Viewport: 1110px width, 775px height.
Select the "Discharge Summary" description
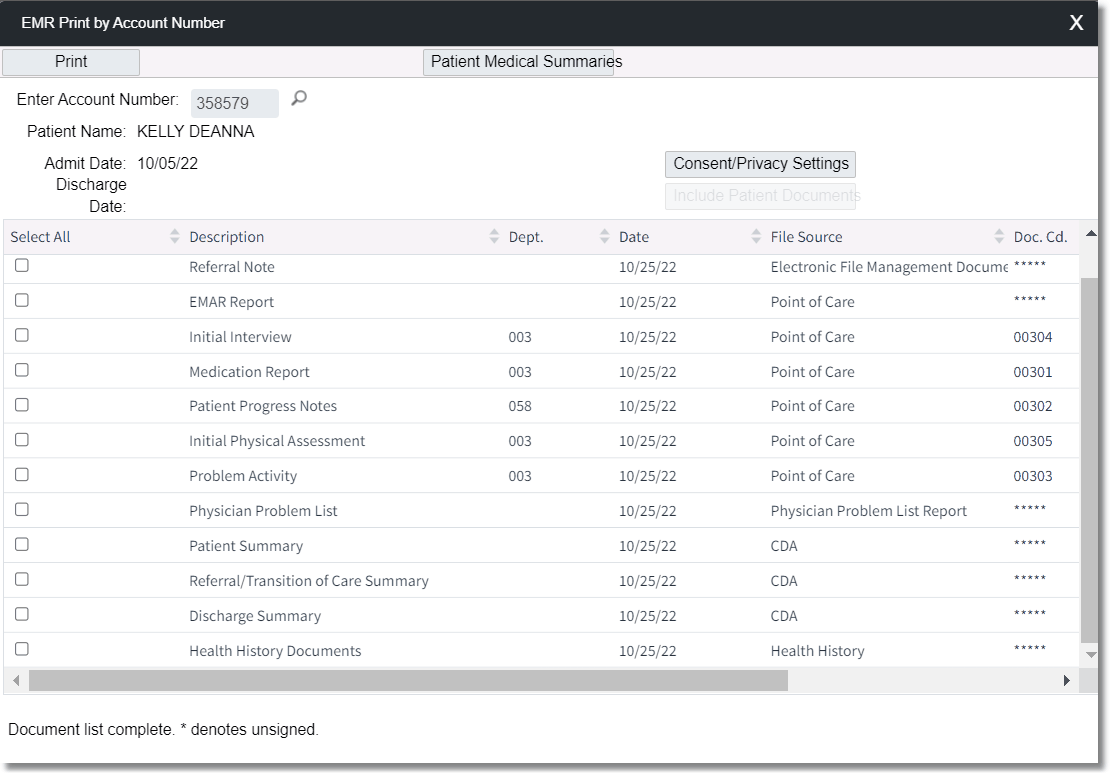pos(255,616)
